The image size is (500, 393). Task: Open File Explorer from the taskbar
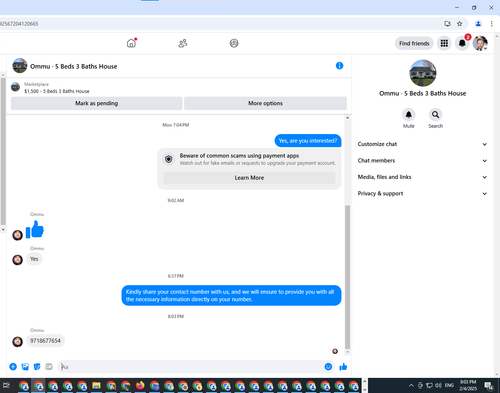[96, 386]
